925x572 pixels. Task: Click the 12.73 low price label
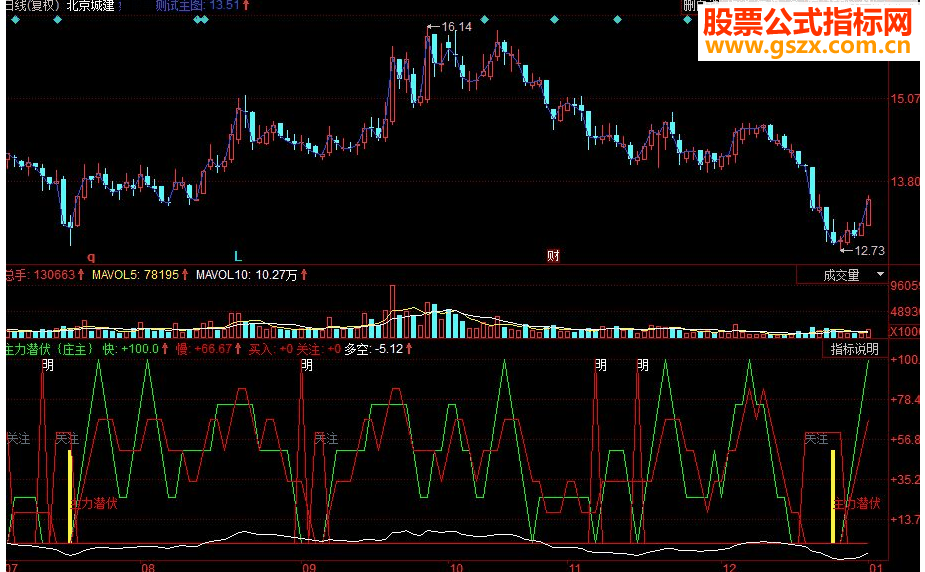(869, 251)
